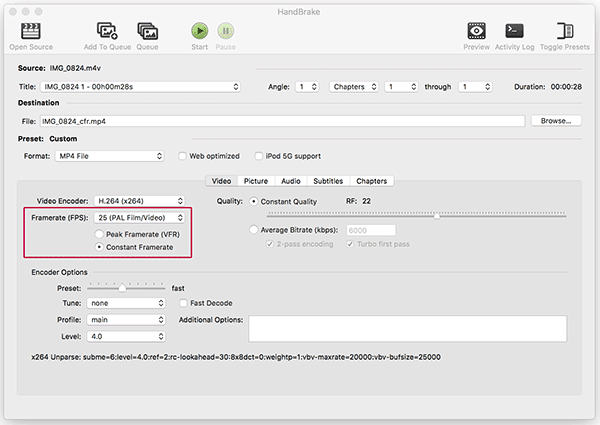Switch to the Audio tab
The image size is (600, 425).
click(x=291, y=181)
